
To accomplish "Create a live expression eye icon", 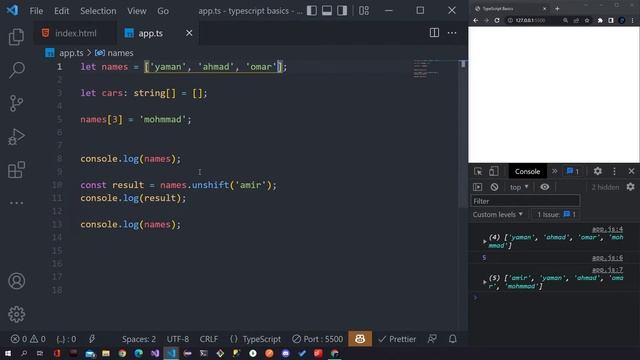I will point(544,187).
